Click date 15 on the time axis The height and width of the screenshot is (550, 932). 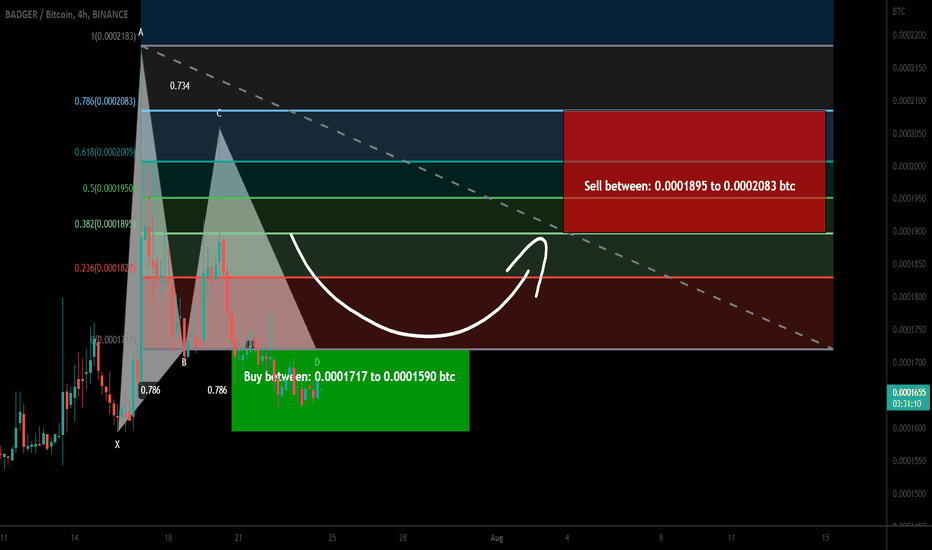[826, 538]
